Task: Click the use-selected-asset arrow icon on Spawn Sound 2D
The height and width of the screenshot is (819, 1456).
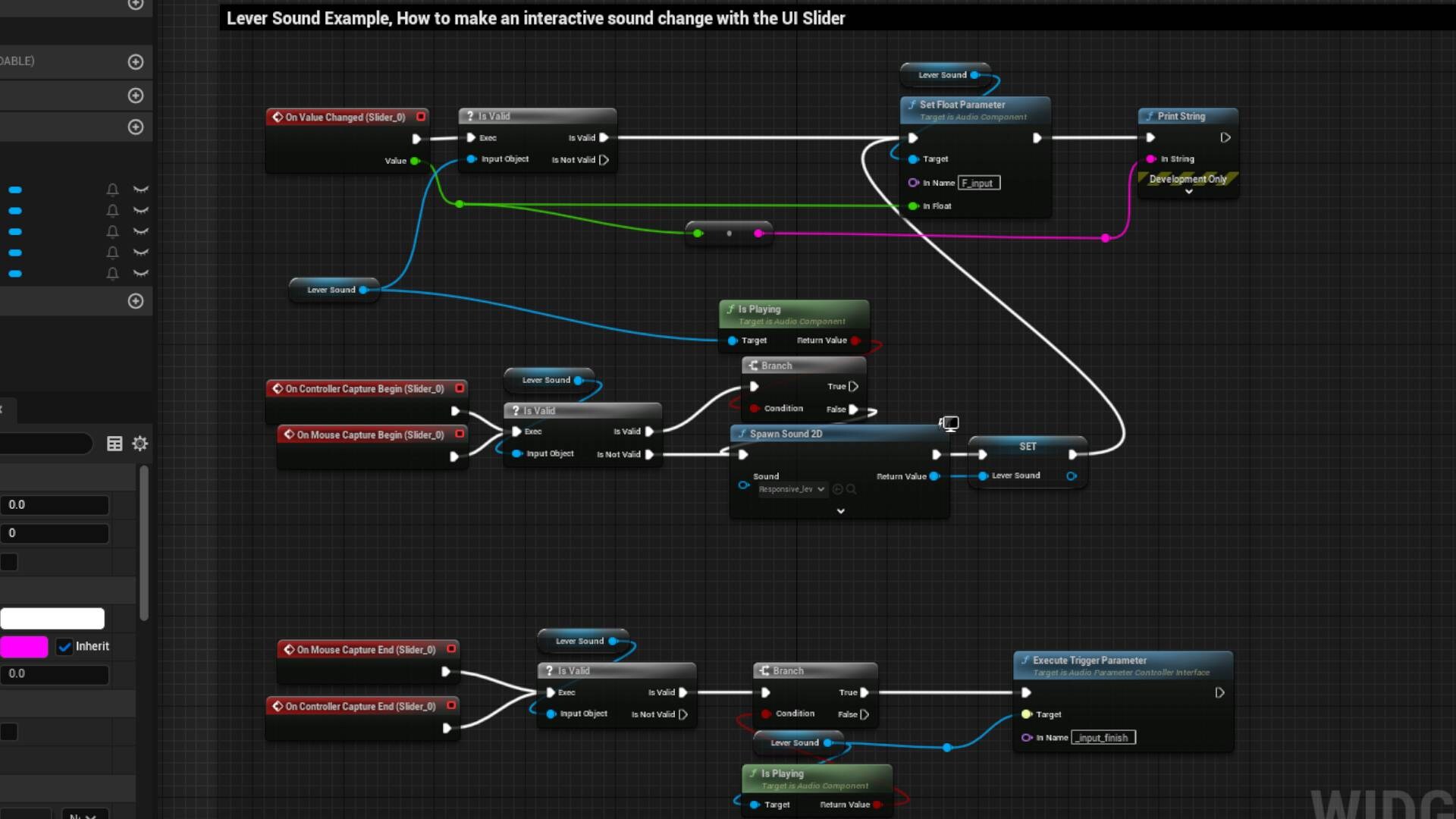Action: pyautogui.click(x=837, y=489)
